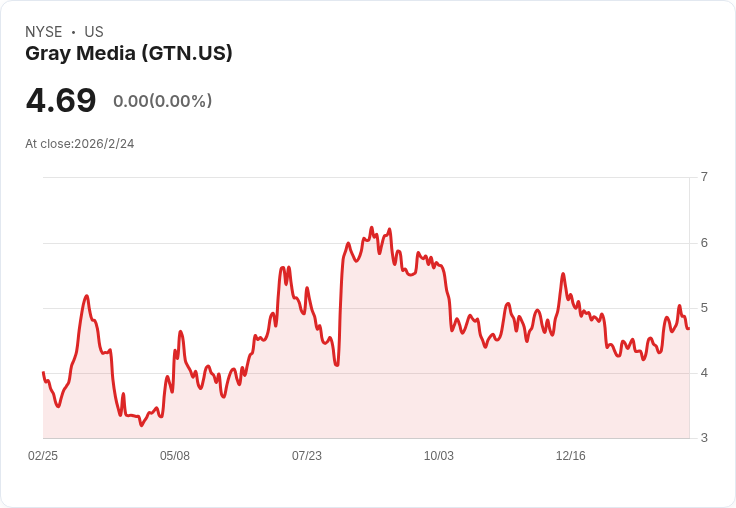Click the price line's leftmost starting point
Viewport: 736px width, 508px height.
(x=43, y=372)
